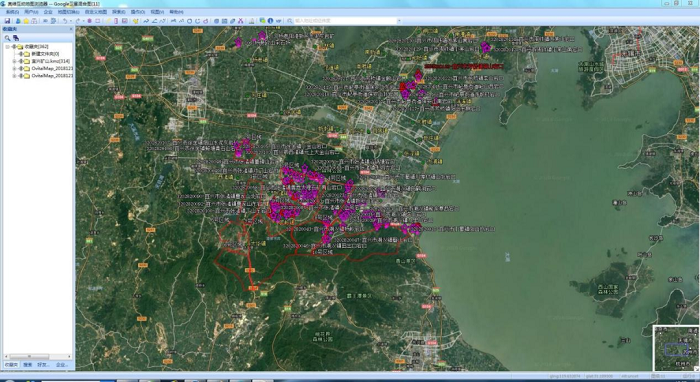Image resolution: width=700 pixels, height=382 pixels.
Task: Click the overview minimap thumbnail
Action: [676, 349]
